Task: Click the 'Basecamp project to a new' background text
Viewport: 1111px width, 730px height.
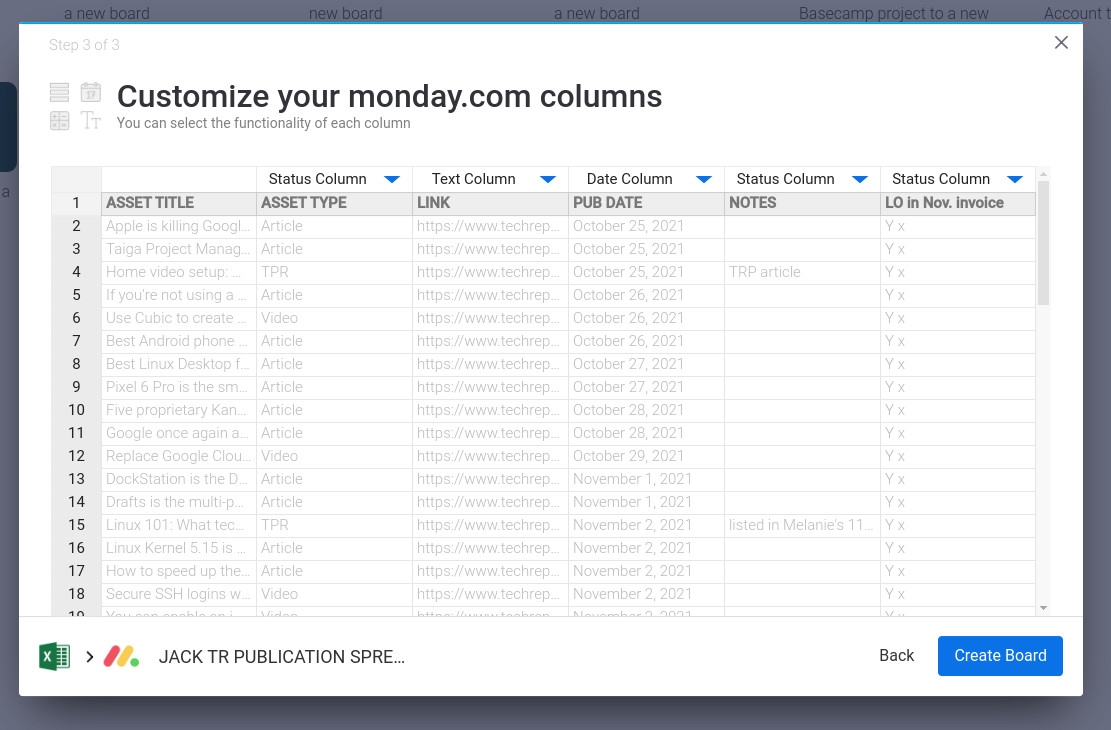Action: coord(893,13)
